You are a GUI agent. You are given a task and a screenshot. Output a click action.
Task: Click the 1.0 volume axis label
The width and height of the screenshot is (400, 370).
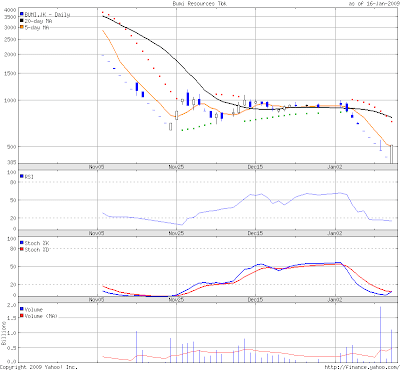point(11,333)
